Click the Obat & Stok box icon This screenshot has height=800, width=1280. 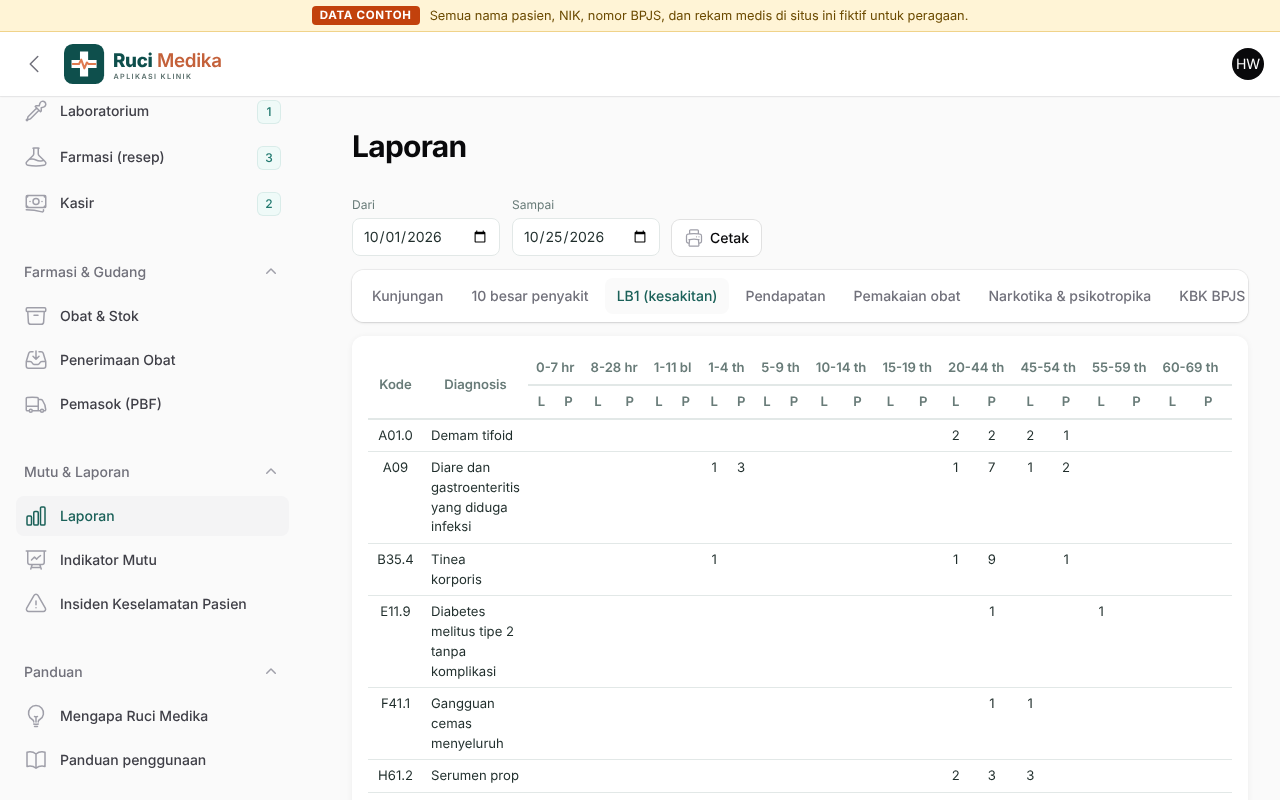[x=36, y=316]
